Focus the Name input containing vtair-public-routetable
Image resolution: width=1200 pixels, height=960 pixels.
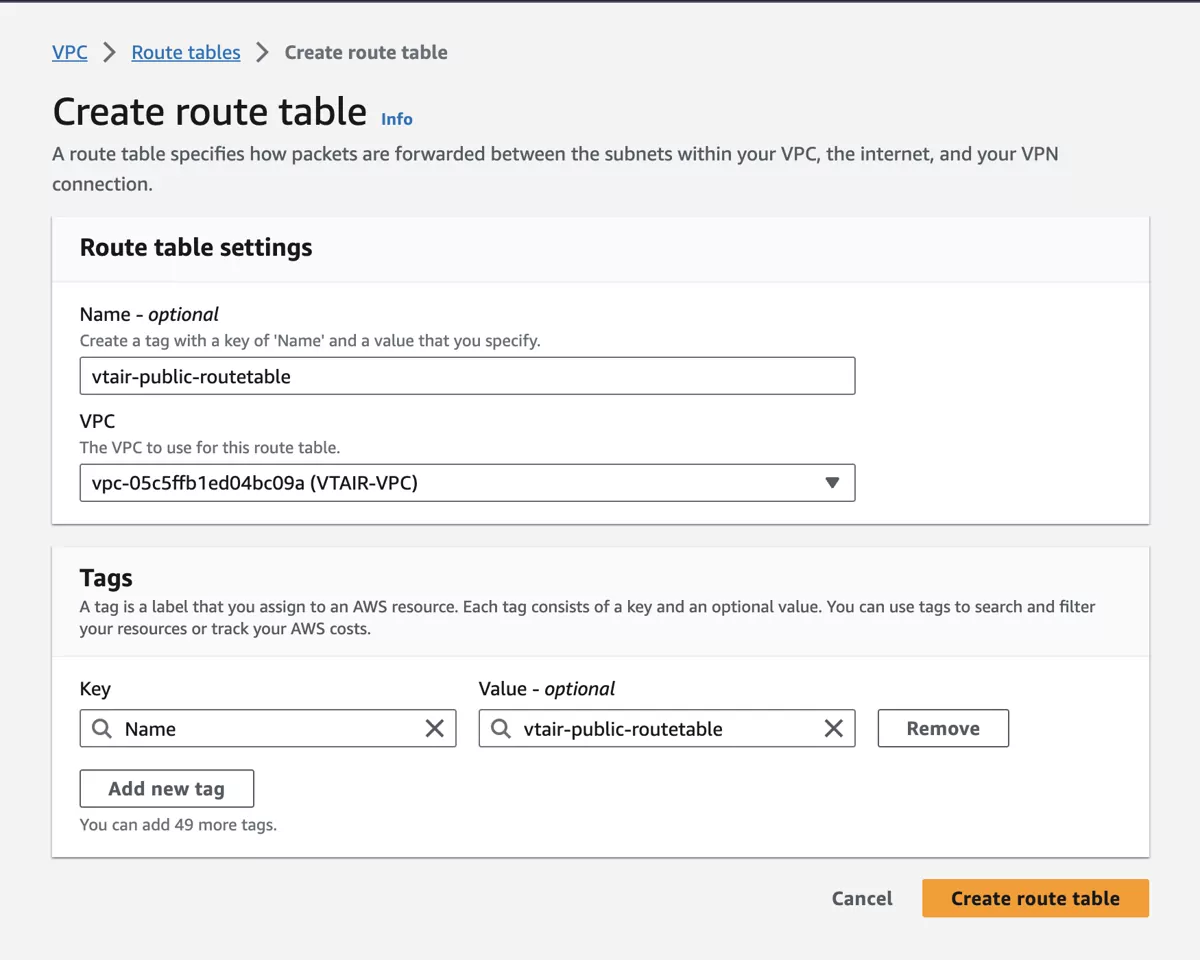[x=467, y=375]
